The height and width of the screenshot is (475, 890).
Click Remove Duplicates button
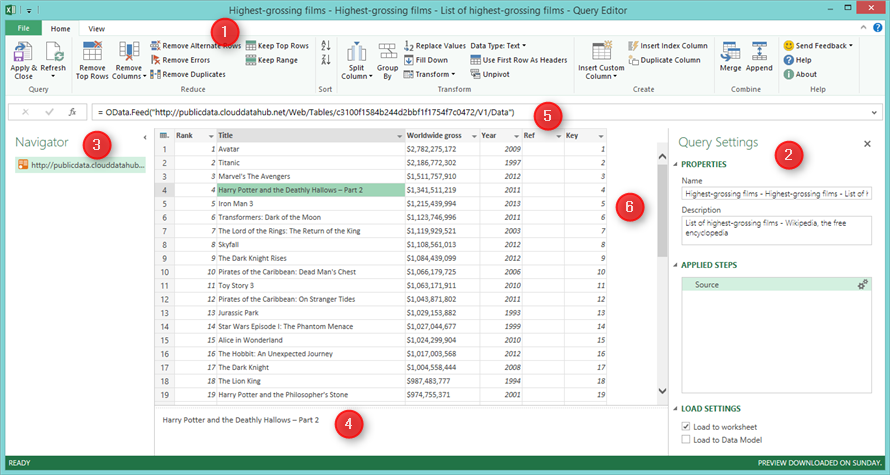click(x=188, y=74)
